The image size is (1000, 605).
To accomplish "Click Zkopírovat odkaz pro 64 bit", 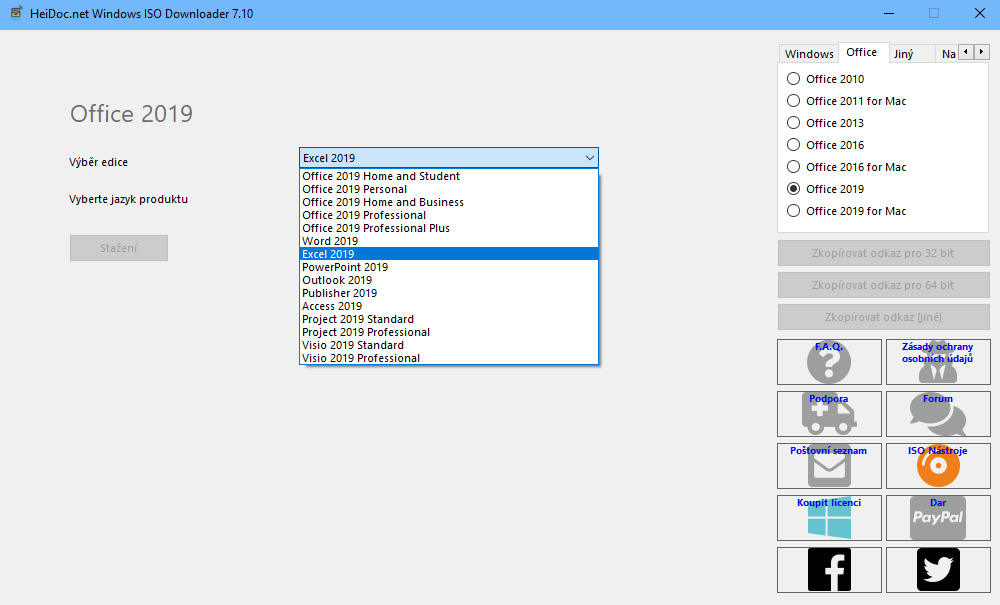I will (x=883, y=285).
